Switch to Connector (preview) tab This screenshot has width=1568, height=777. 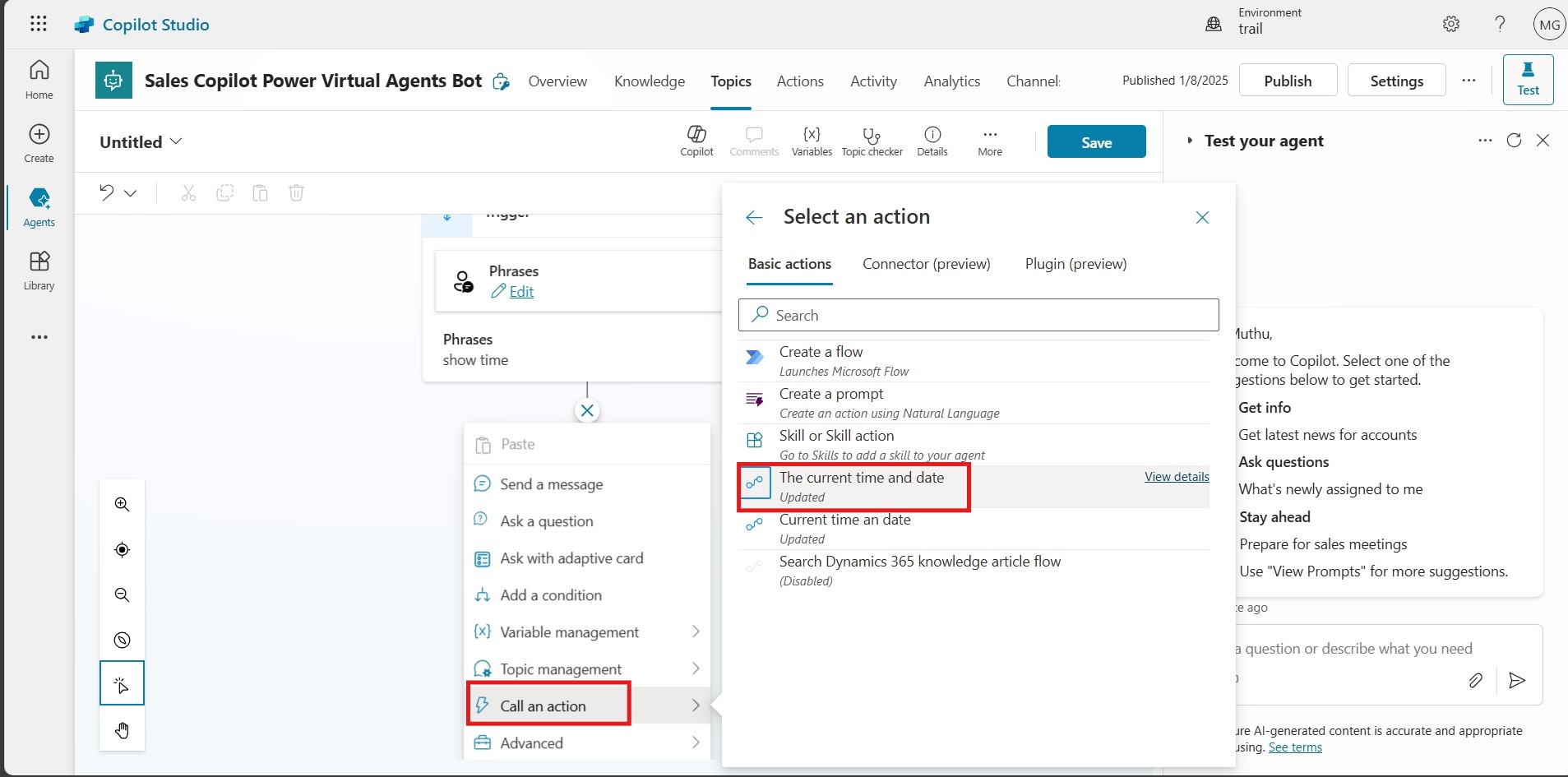tap(926, 264)
